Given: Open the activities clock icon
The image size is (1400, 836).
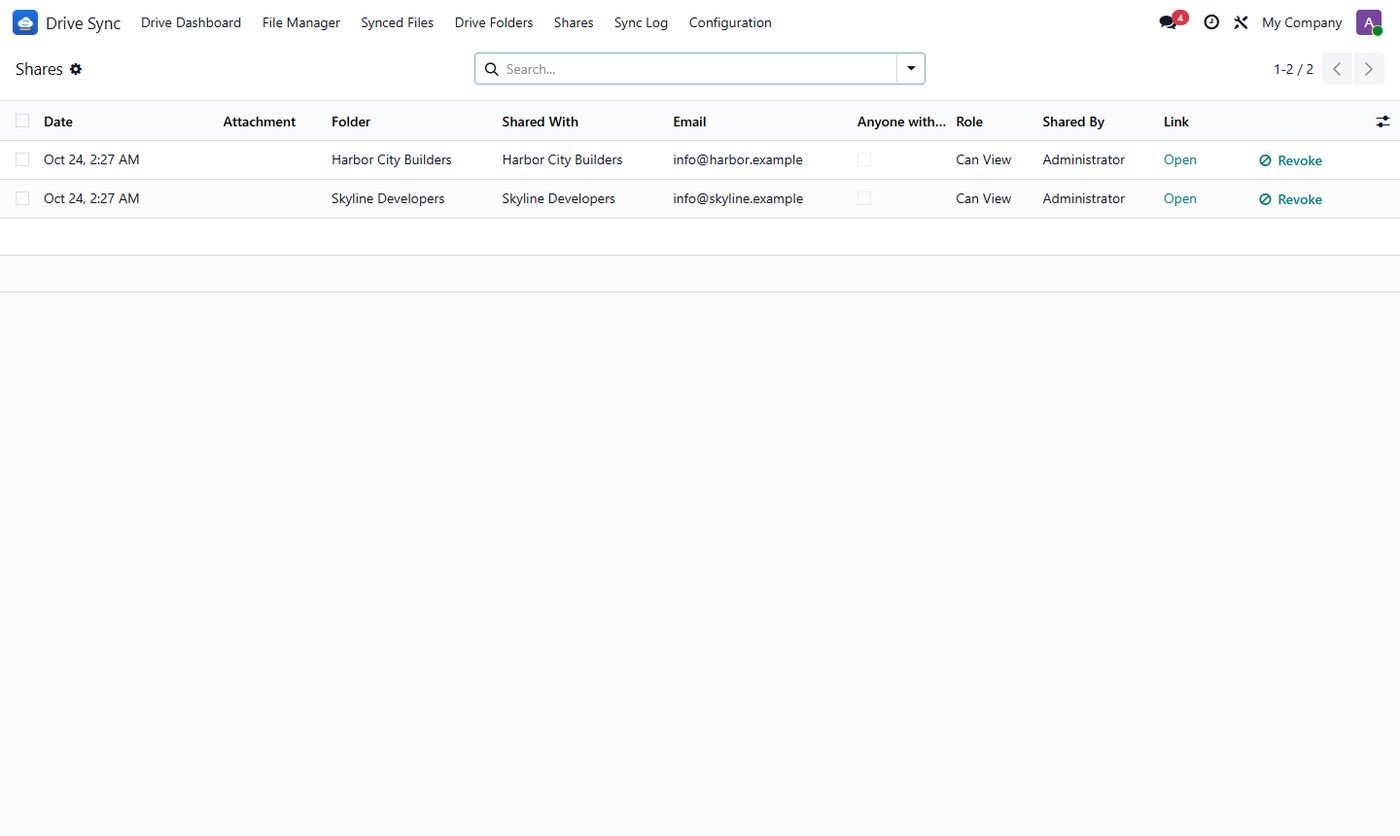Looking at the screenshot, I should click(x=1211, y=22).
